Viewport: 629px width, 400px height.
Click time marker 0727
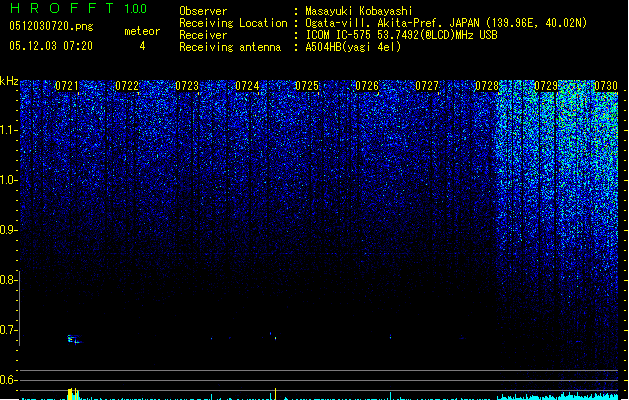pyautogui.click(x=427, y=86)
